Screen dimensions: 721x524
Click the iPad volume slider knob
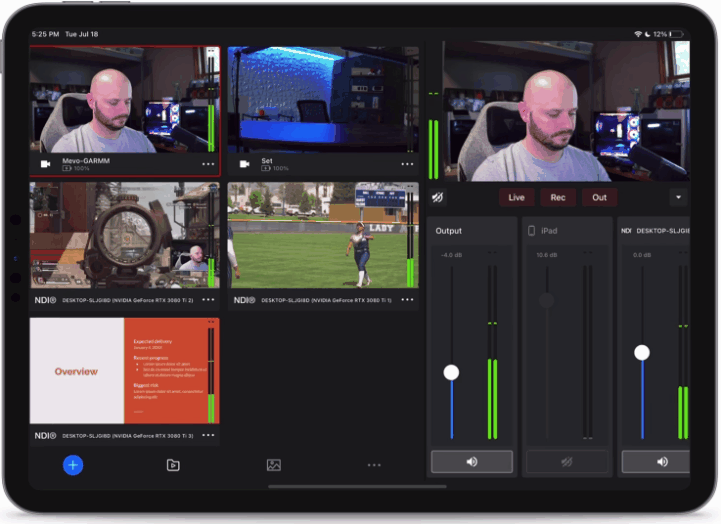click(x=547, y=300)
